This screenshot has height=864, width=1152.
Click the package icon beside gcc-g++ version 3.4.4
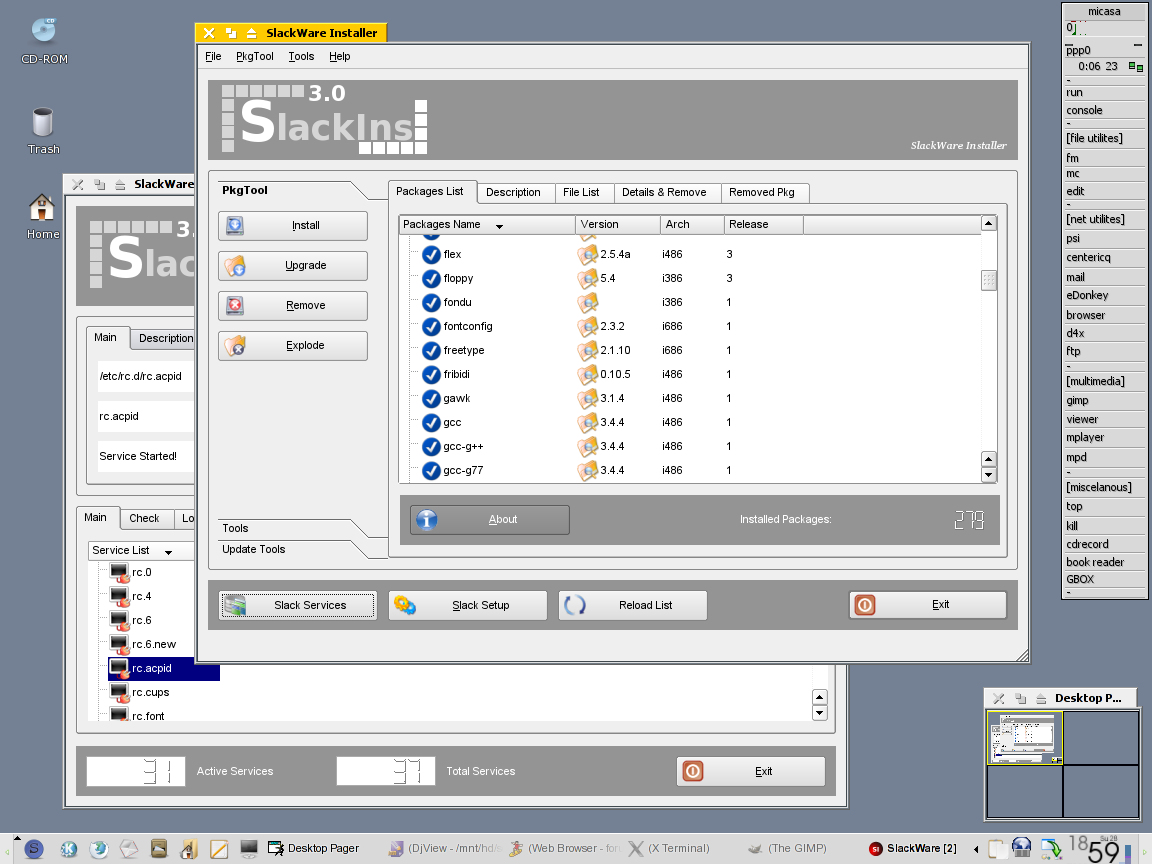[587, 446]
